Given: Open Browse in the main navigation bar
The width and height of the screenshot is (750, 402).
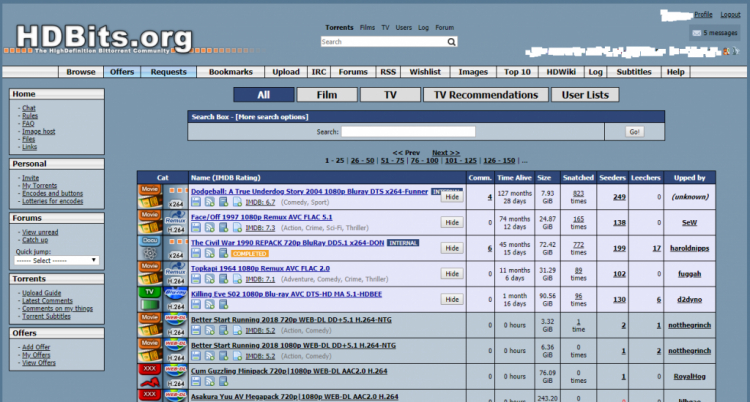Looking at the screenshot, I should [81, 72].
